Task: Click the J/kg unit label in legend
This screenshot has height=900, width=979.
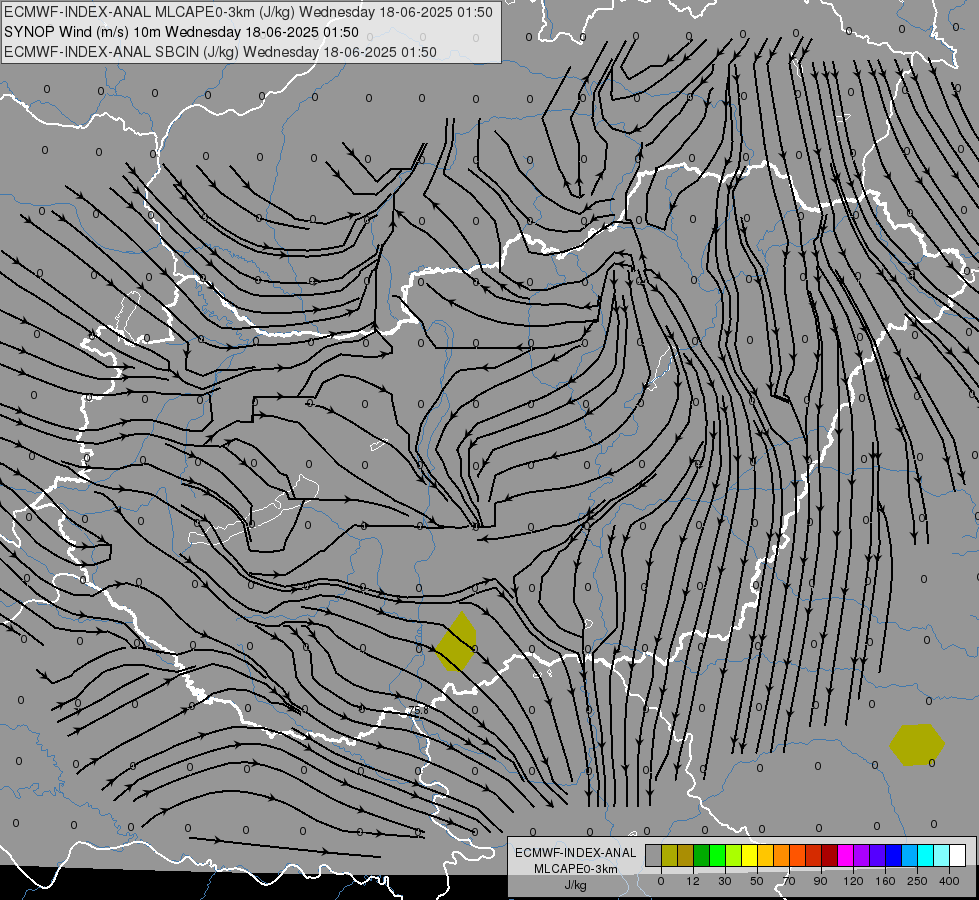Action: (576, 885)
